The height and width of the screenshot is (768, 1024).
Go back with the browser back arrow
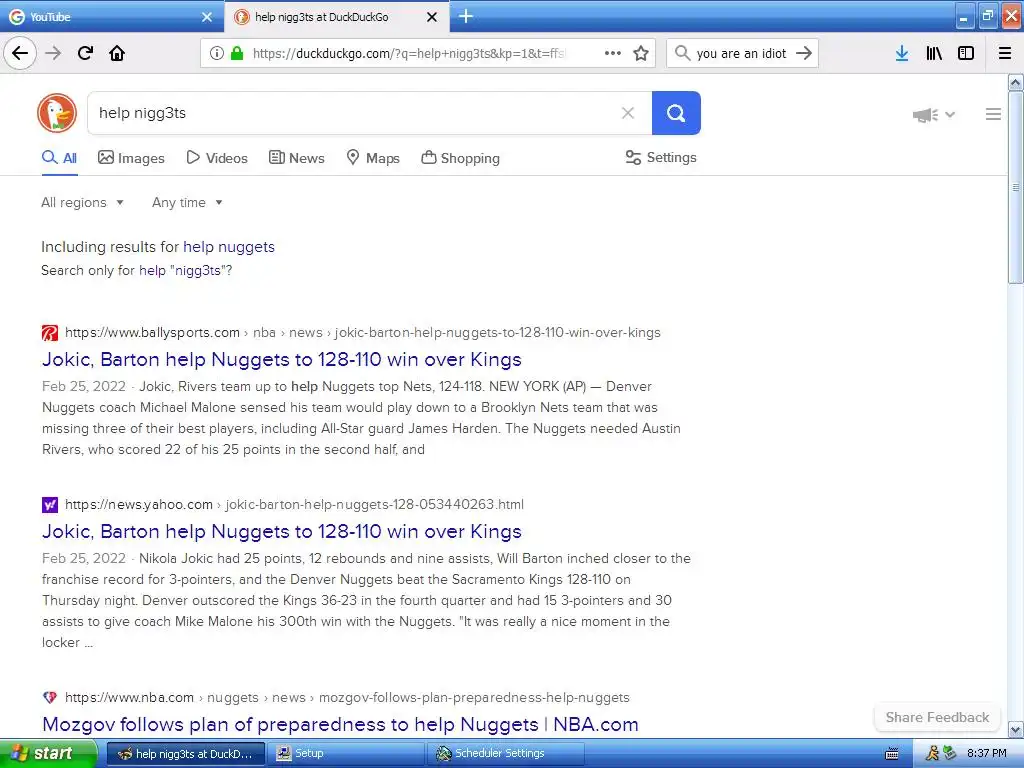[x=20, y=53]
